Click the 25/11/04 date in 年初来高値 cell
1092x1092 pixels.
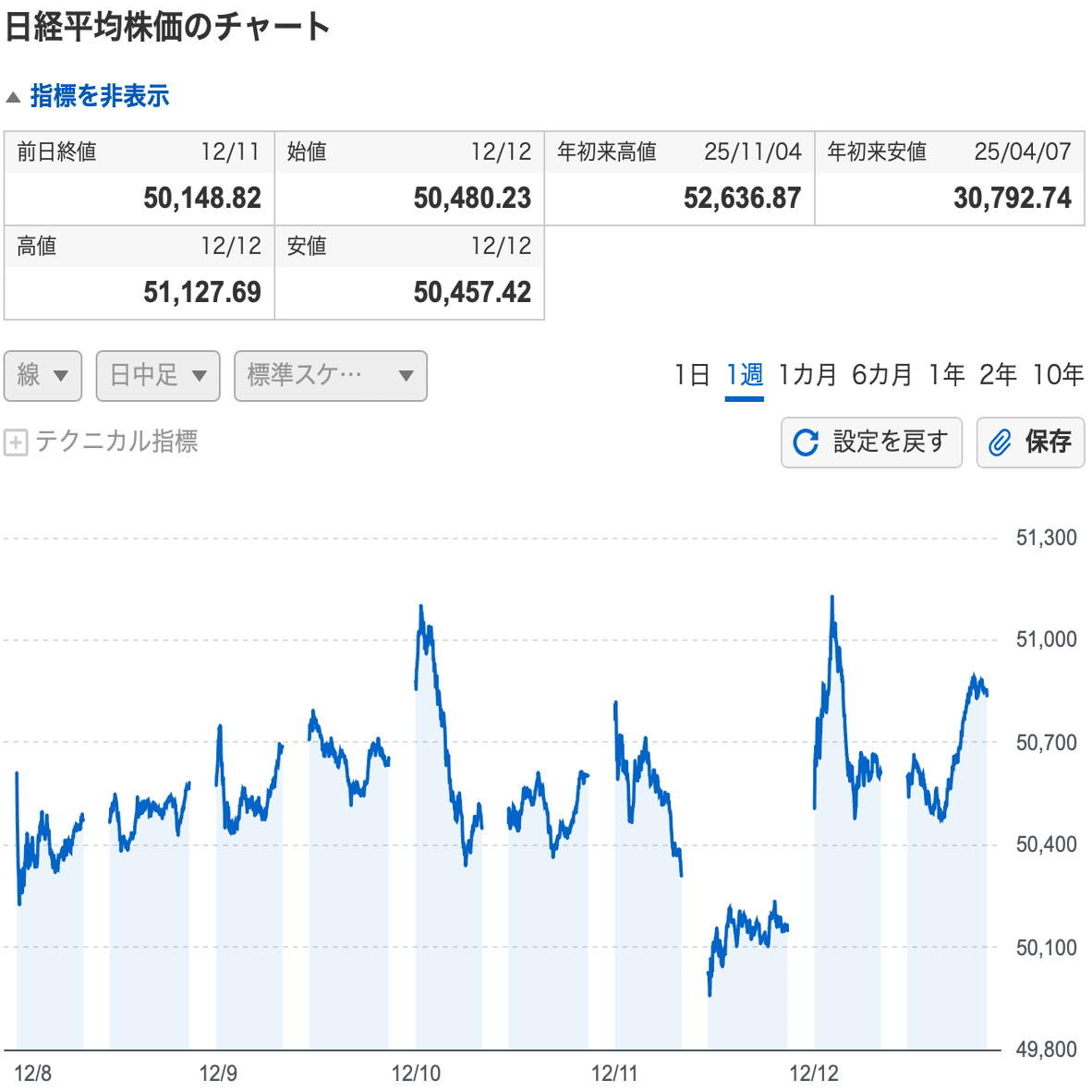(x=753, y=152)
